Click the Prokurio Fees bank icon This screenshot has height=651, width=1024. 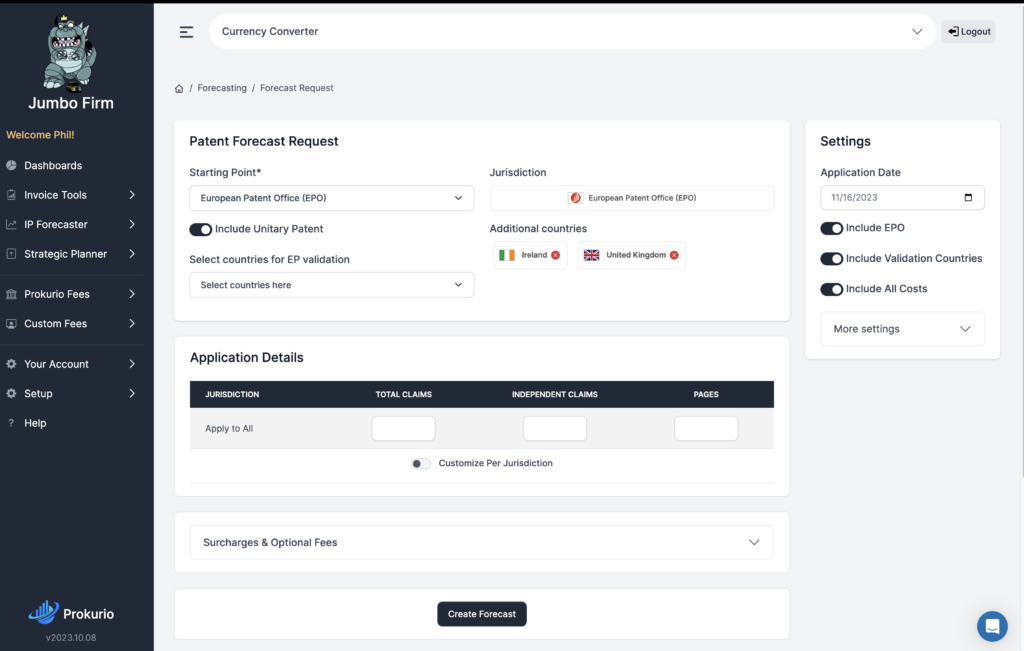point(11,294)
